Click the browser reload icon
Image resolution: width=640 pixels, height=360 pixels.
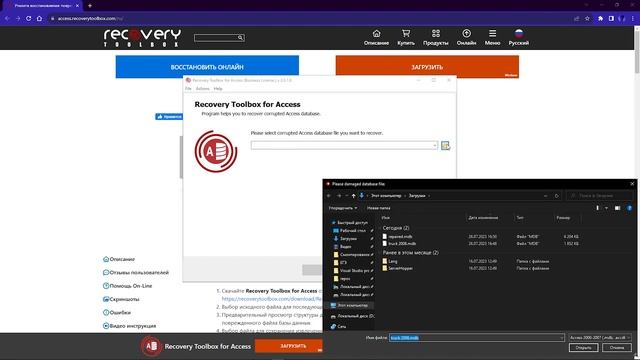tap(28, 18)
